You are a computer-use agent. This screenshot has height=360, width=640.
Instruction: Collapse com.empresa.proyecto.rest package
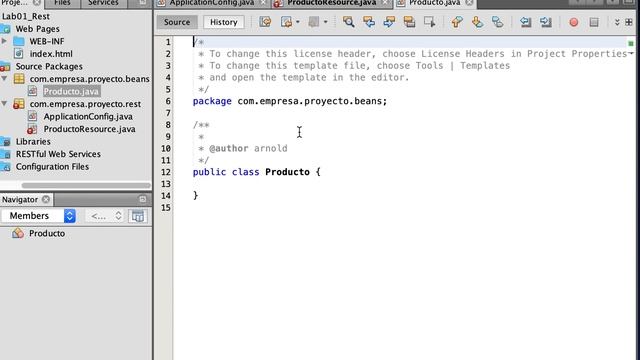[4, 104]
